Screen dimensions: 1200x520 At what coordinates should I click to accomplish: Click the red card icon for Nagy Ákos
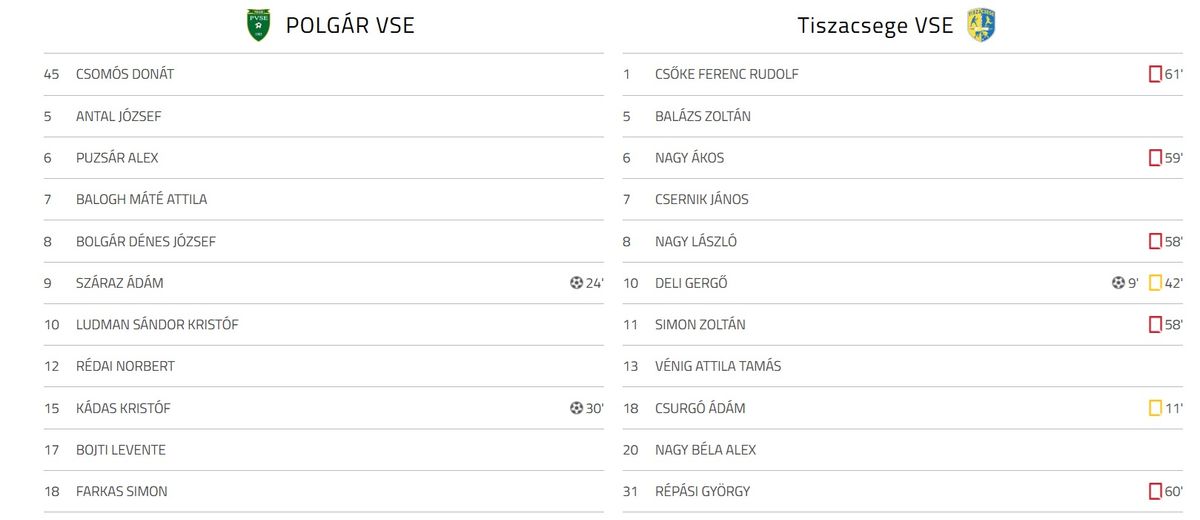pos(1155,158)
